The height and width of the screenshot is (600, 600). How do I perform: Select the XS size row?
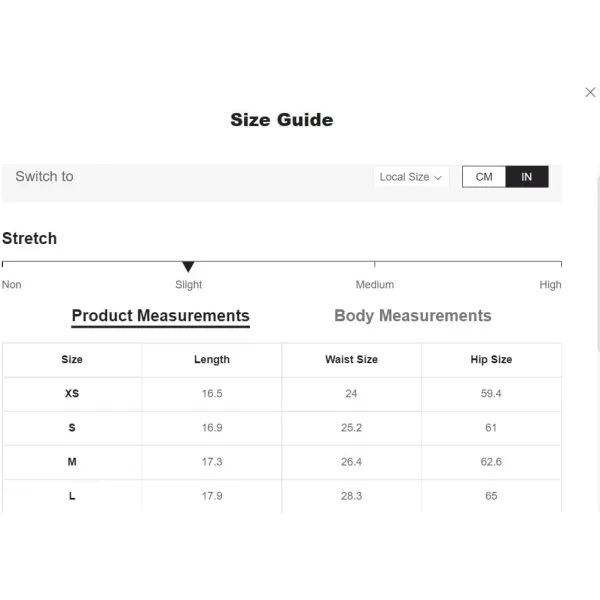click(x=282, y=394)
